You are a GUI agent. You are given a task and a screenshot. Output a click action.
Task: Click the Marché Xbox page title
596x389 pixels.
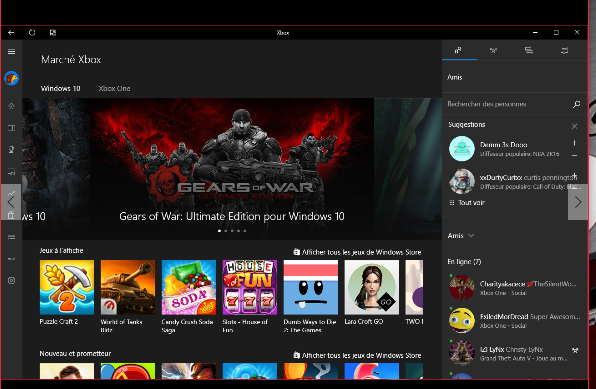click(x=71, y=60)
